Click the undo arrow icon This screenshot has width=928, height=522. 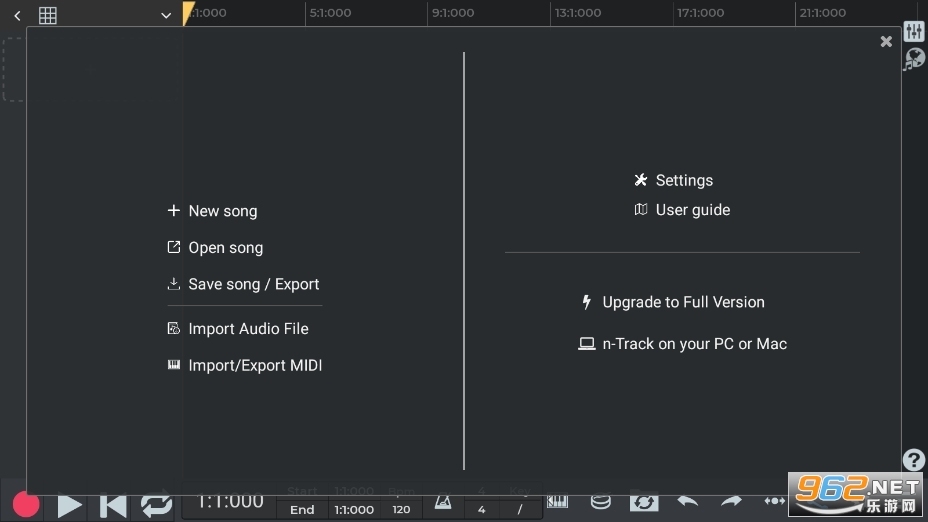687,502
